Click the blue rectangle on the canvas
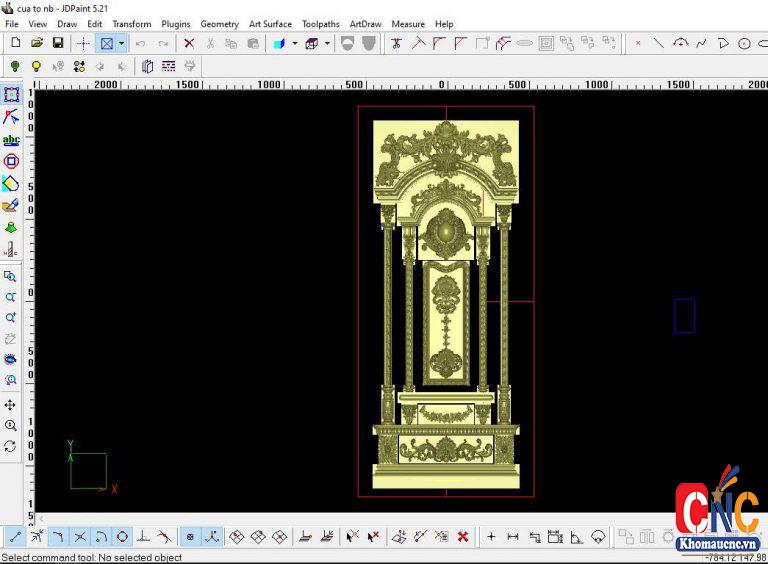 tap(684, 315)
